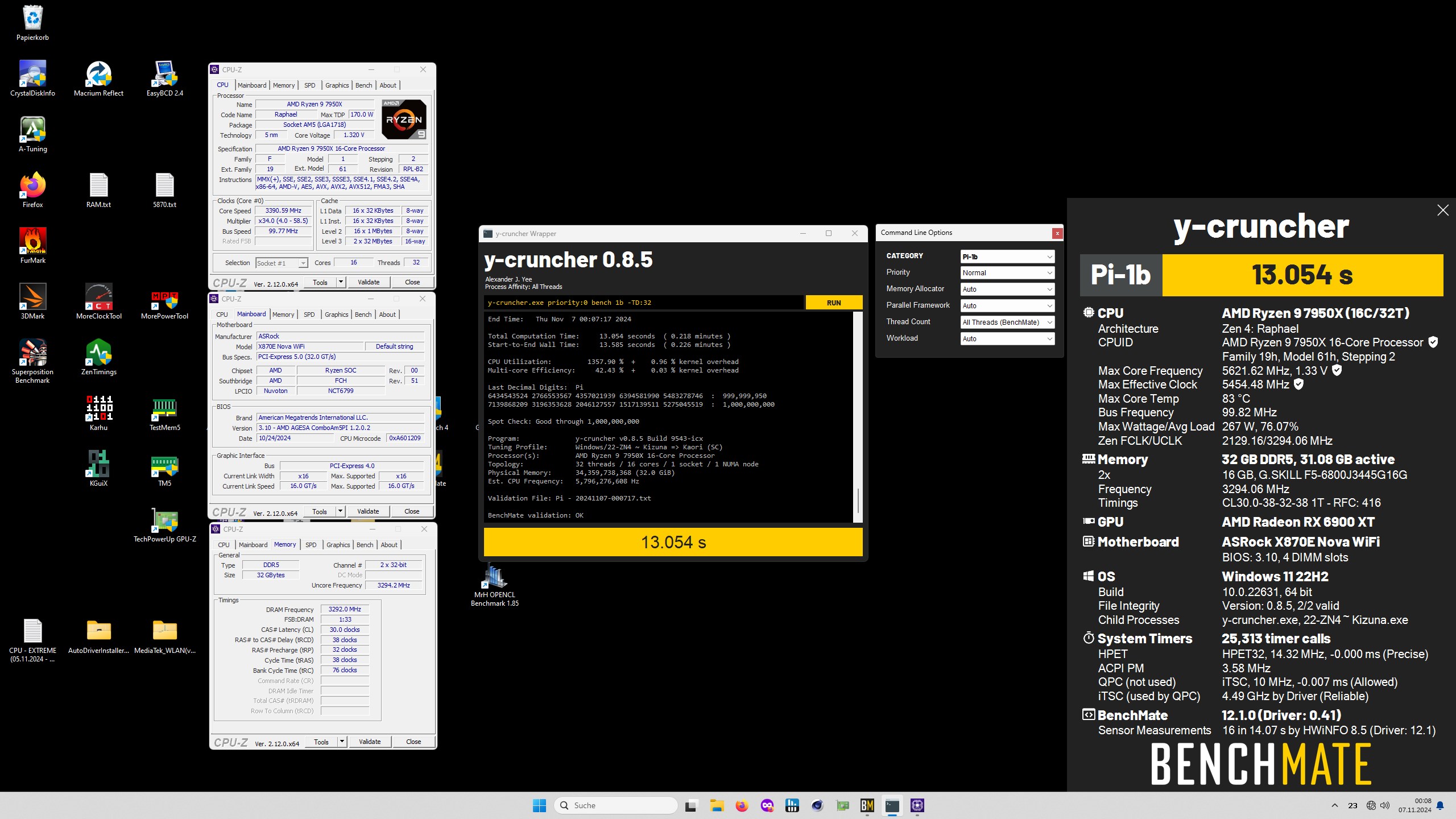Viewport: 1456px width, 819px height.
Task: Open Graphics tab in Mainboard CPU-Z window
Action: pyautogui.click(x=337, y=315)
